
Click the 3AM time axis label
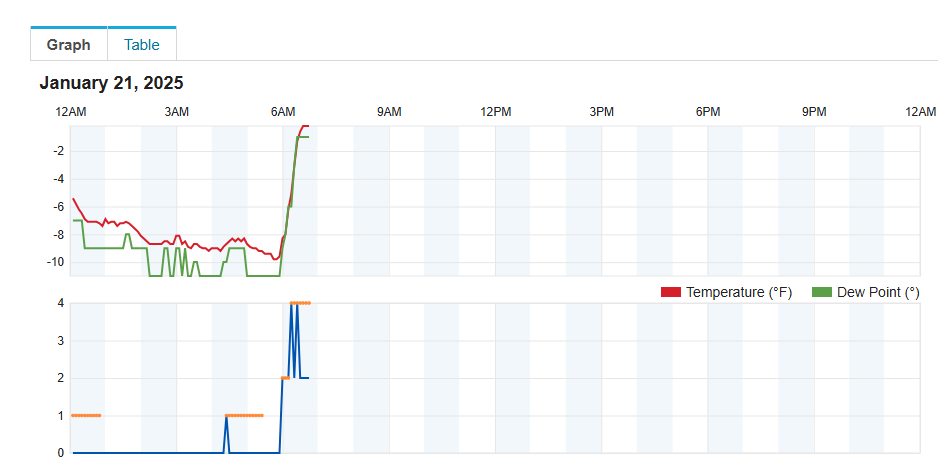[176, 112]
